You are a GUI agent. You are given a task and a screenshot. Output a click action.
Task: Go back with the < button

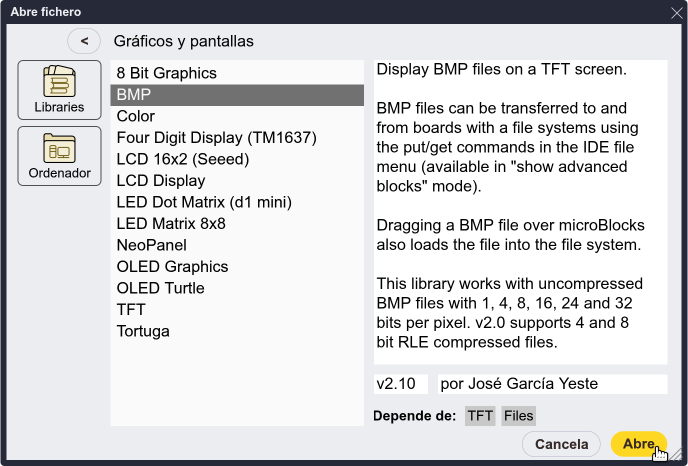[x=84, y=41]
